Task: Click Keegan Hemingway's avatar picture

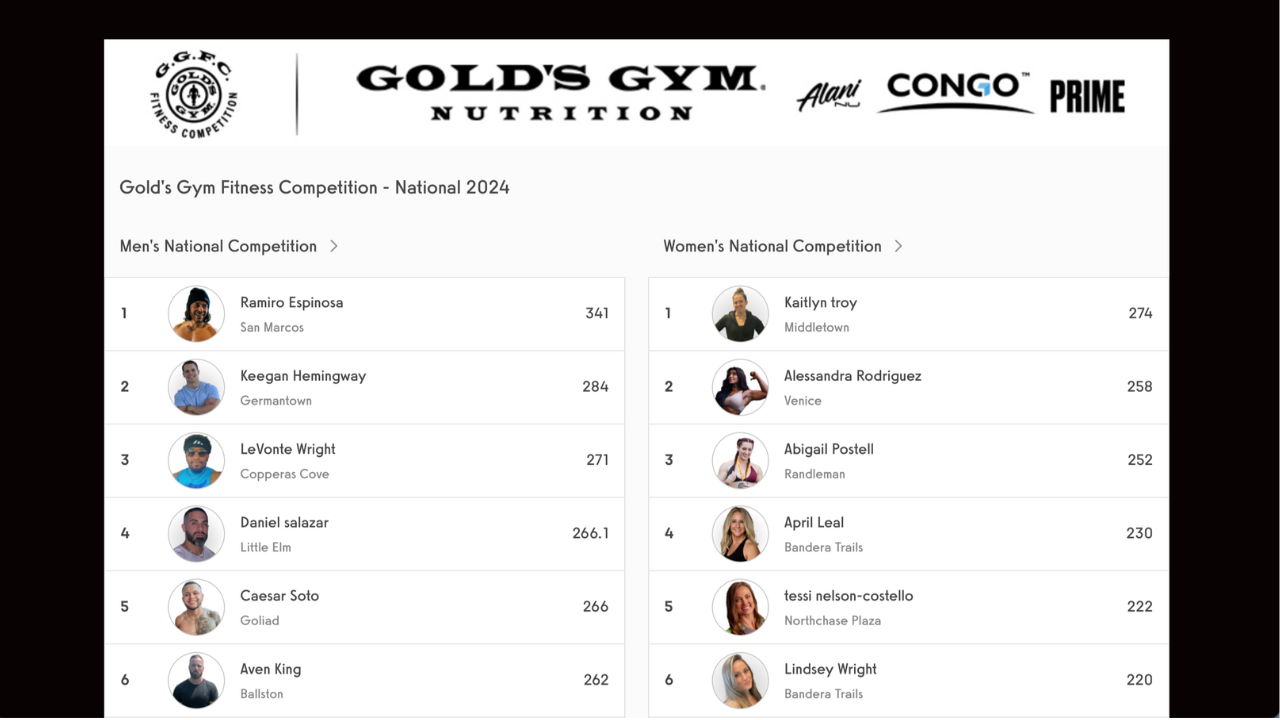Action: [x=196, y=387]
